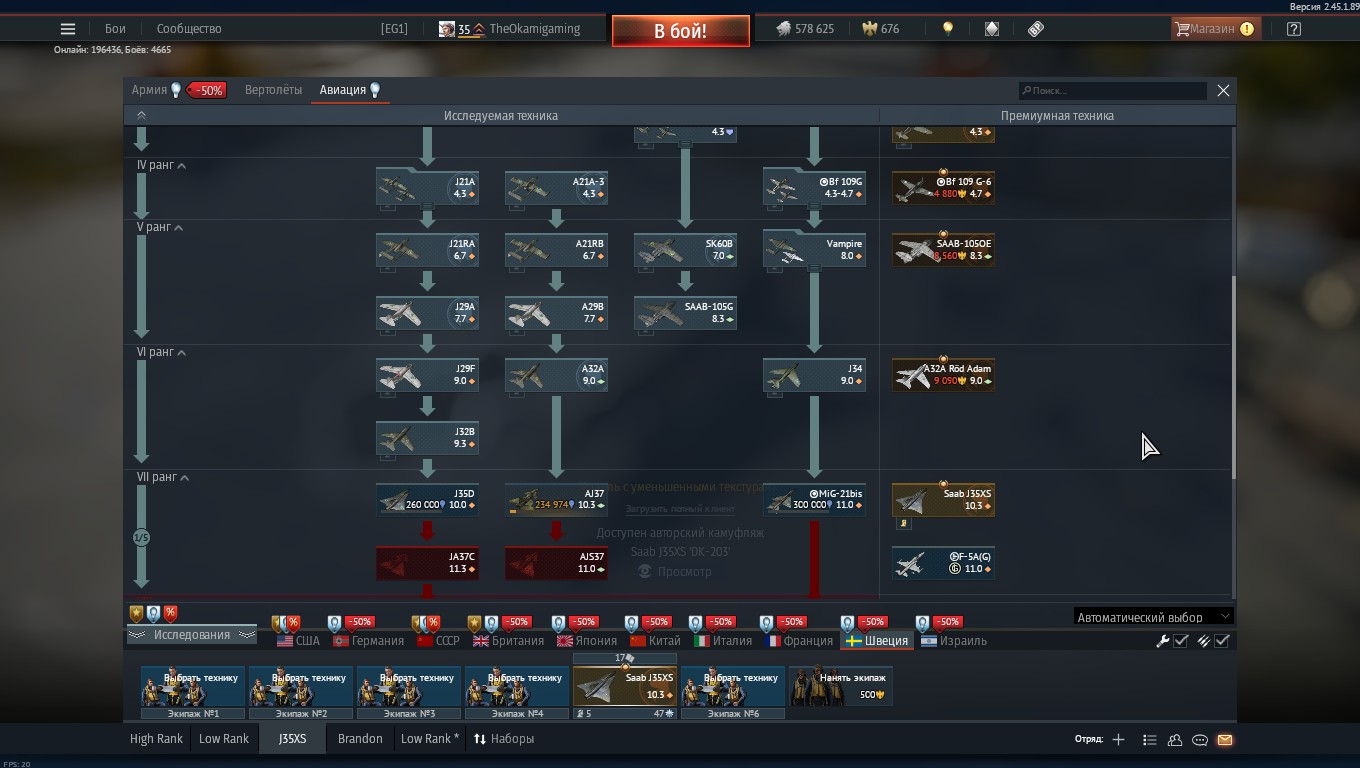This screenshot has width=1360, height=768.
Task: Open the Сообщество menu
Action: coord(189,29)
